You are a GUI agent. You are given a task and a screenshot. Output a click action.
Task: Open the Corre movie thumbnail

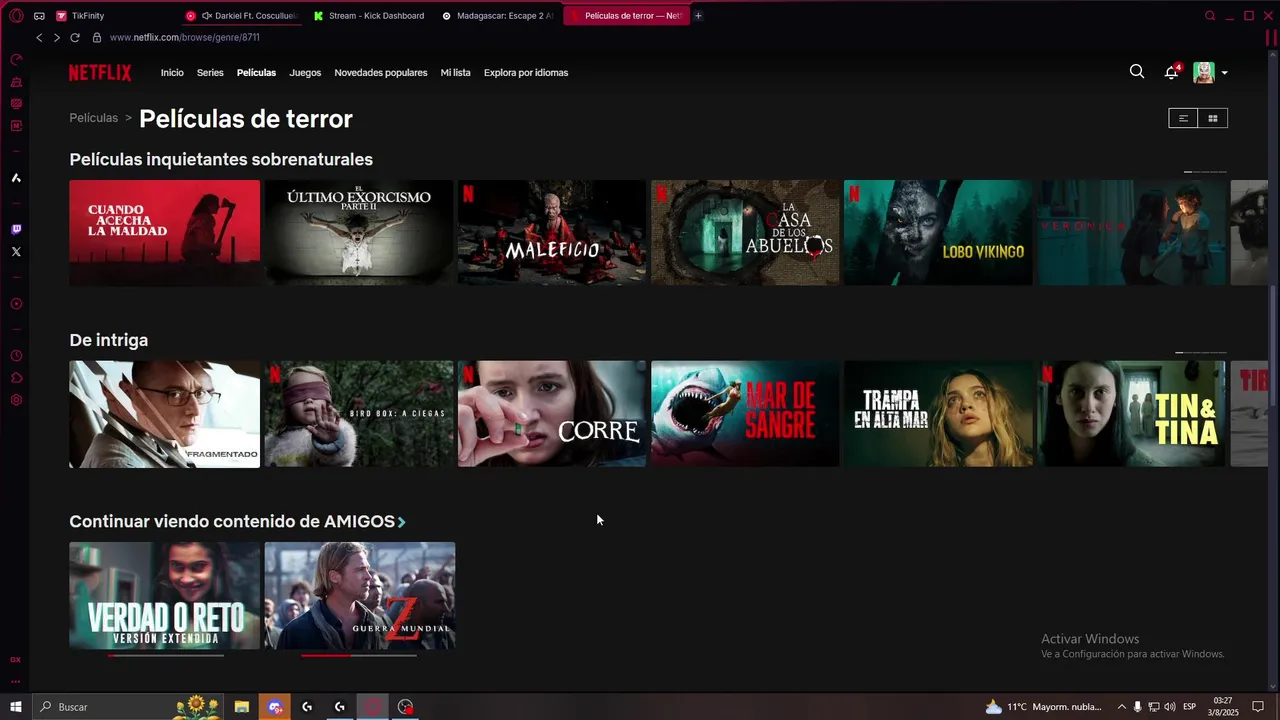[552, 414]
